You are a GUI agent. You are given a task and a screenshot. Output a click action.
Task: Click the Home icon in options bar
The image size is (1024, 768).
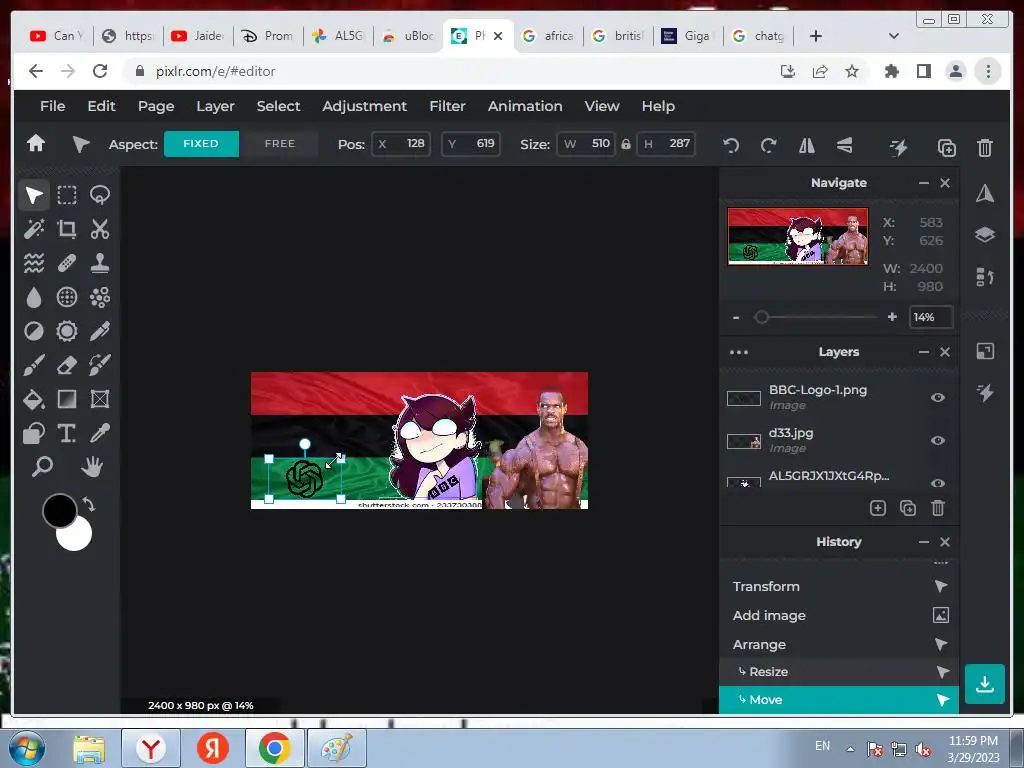point(36,144)
